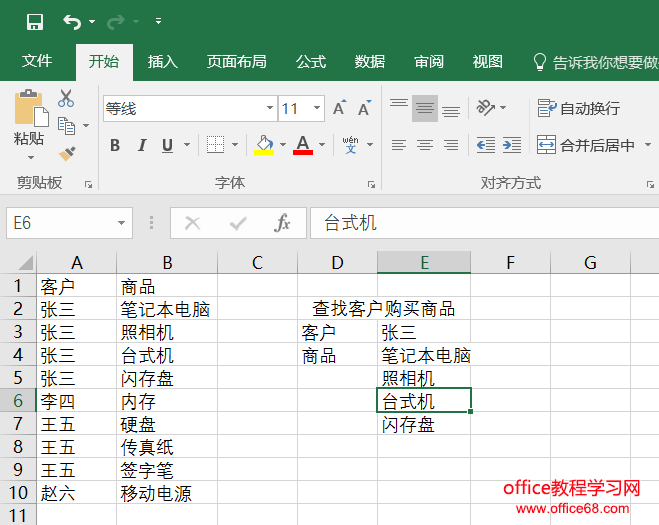This screenshot has width=659, height=525.
Task: Click the Borders icon
Action: coord(215,145)
